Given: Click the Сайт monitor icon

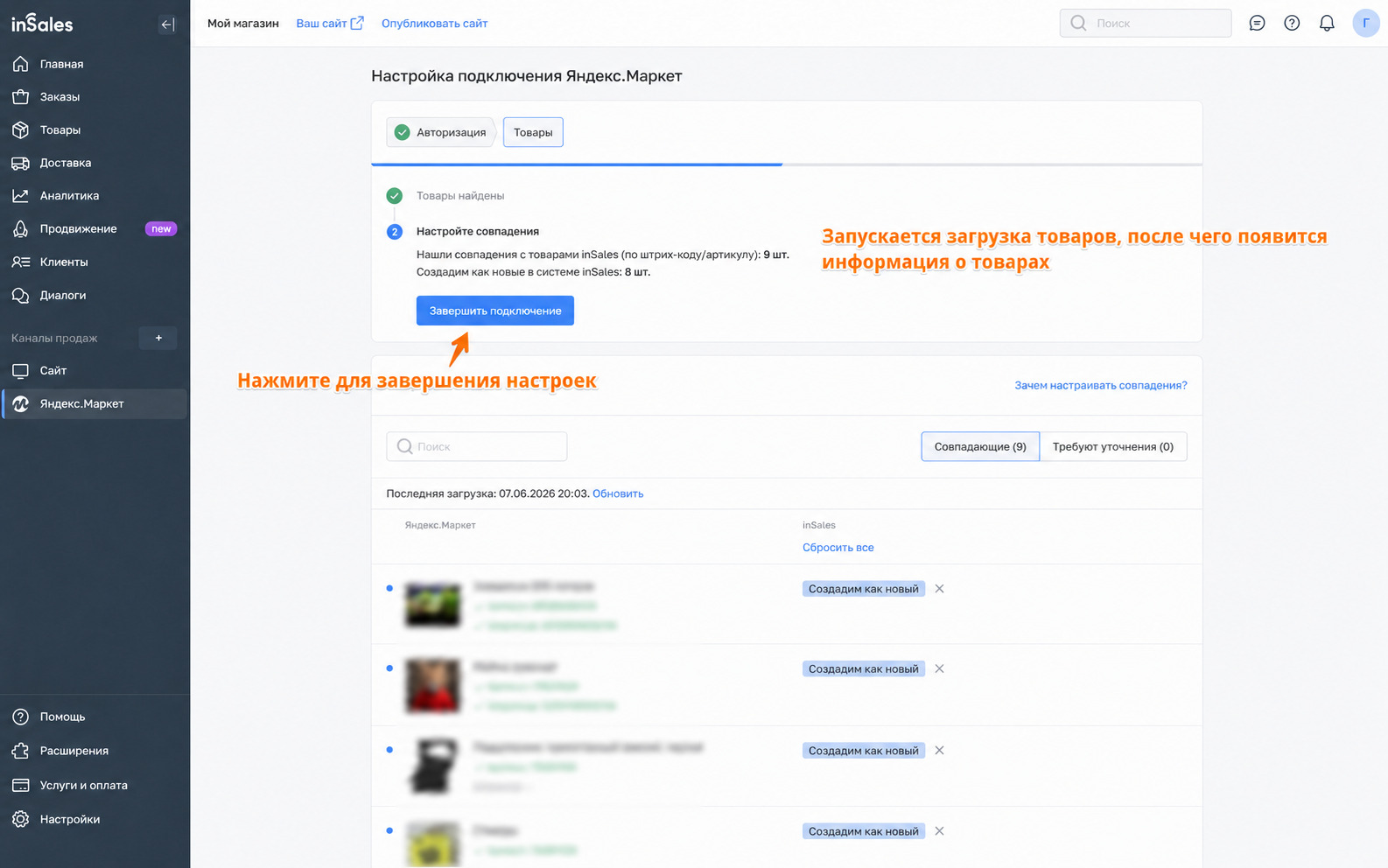Looking at the screenshot, I should [x=20, y=371].
